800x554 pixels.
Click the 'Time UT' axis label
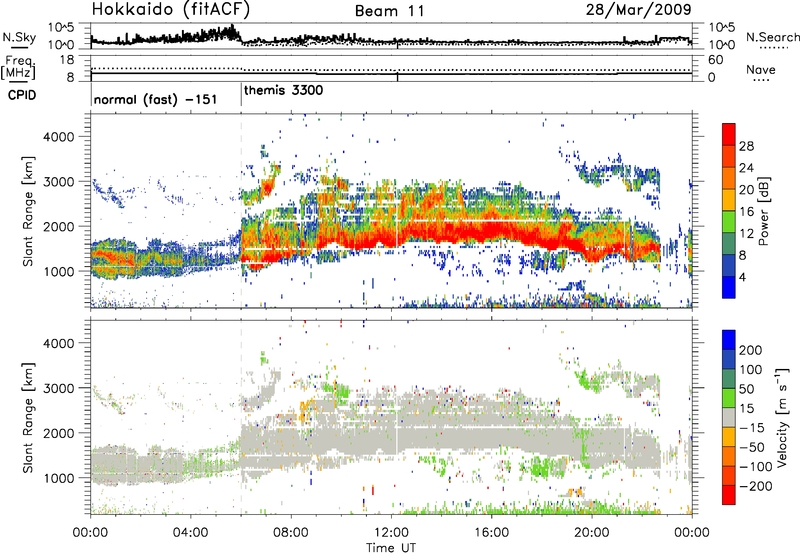click(391, 547)
